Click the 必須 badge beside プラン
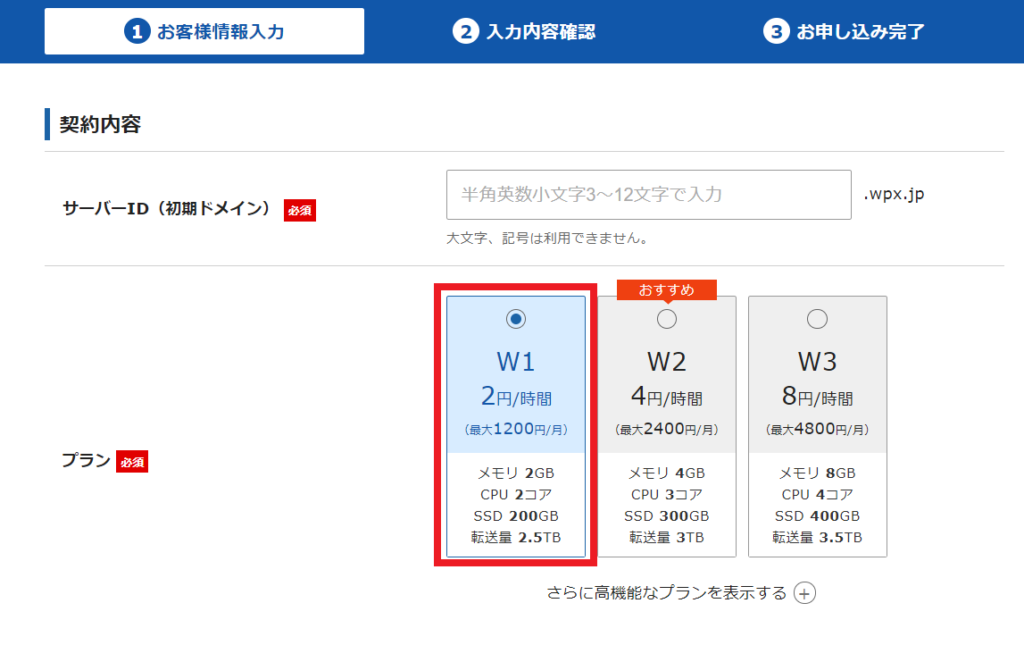 [132, 462]
